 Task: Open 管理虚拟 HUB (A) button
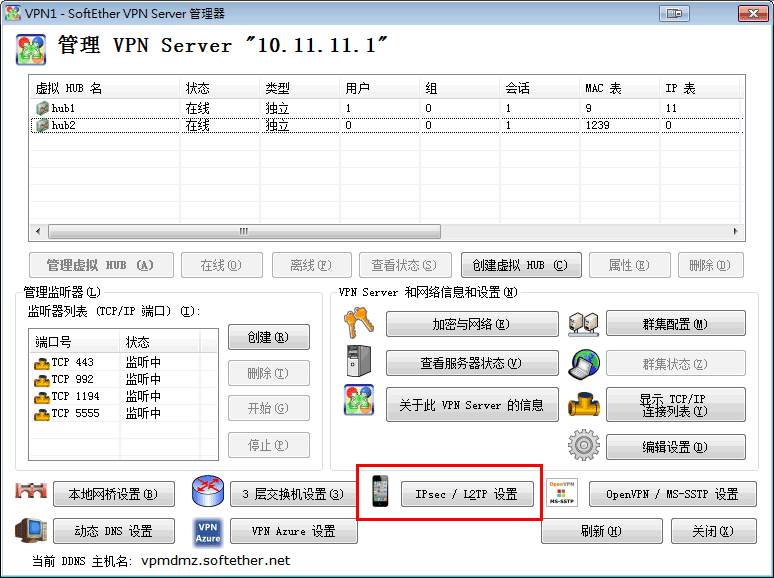tap(101, 265)
